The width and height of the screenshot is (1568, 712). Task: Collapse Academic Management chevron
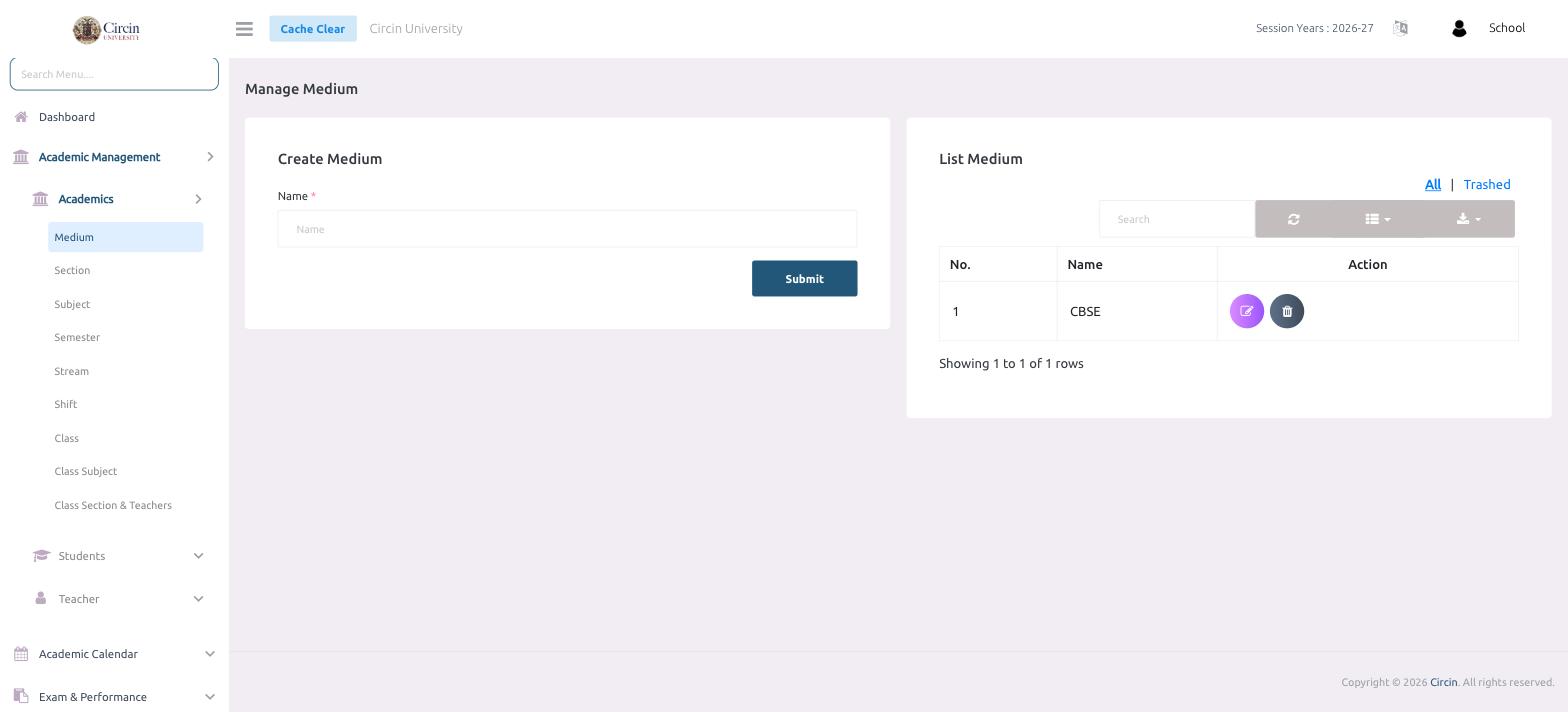click(210, 157)
